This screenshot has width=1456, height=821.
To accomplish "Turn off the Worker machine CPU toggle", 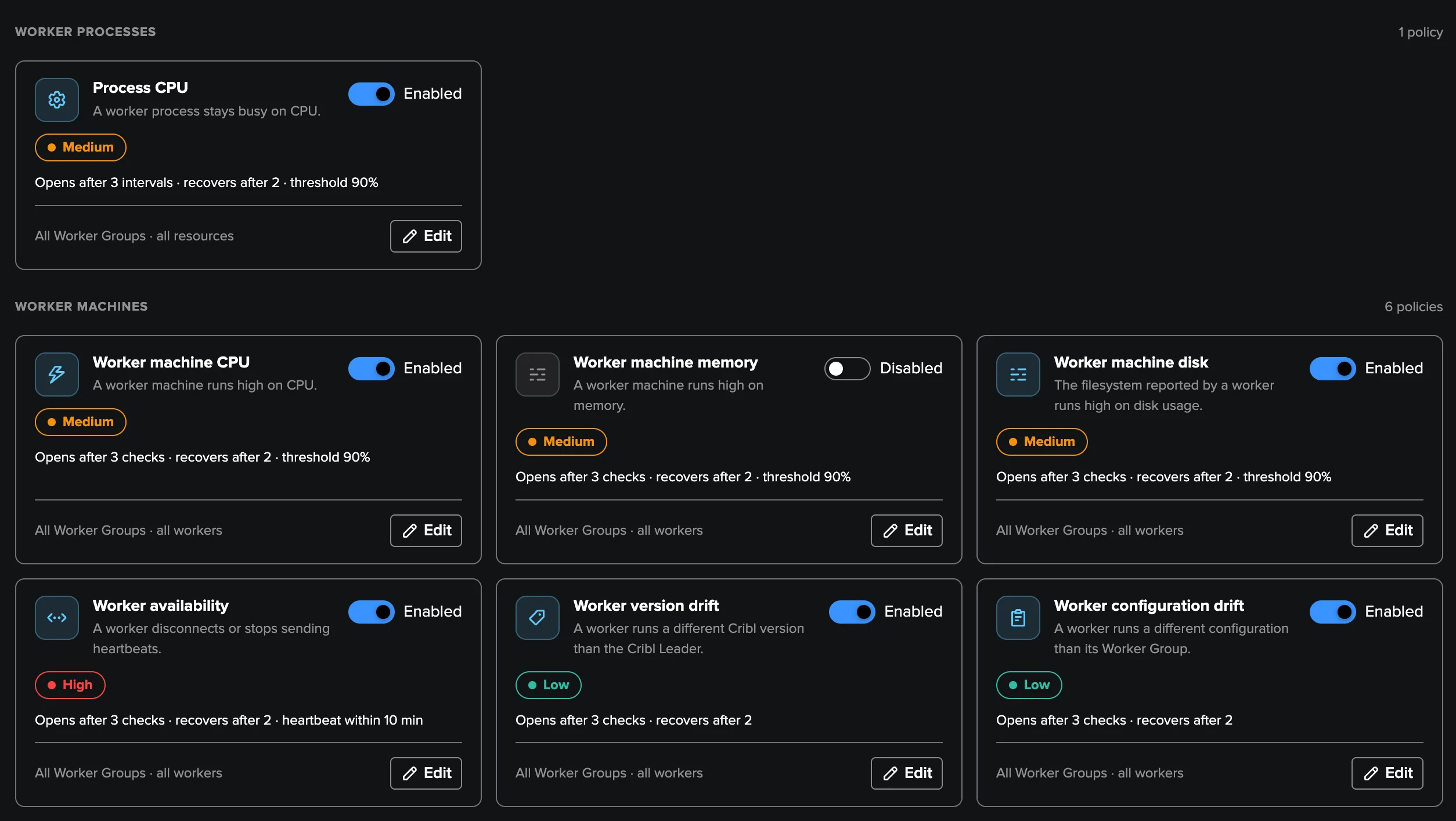I will (x=372, y=369).
